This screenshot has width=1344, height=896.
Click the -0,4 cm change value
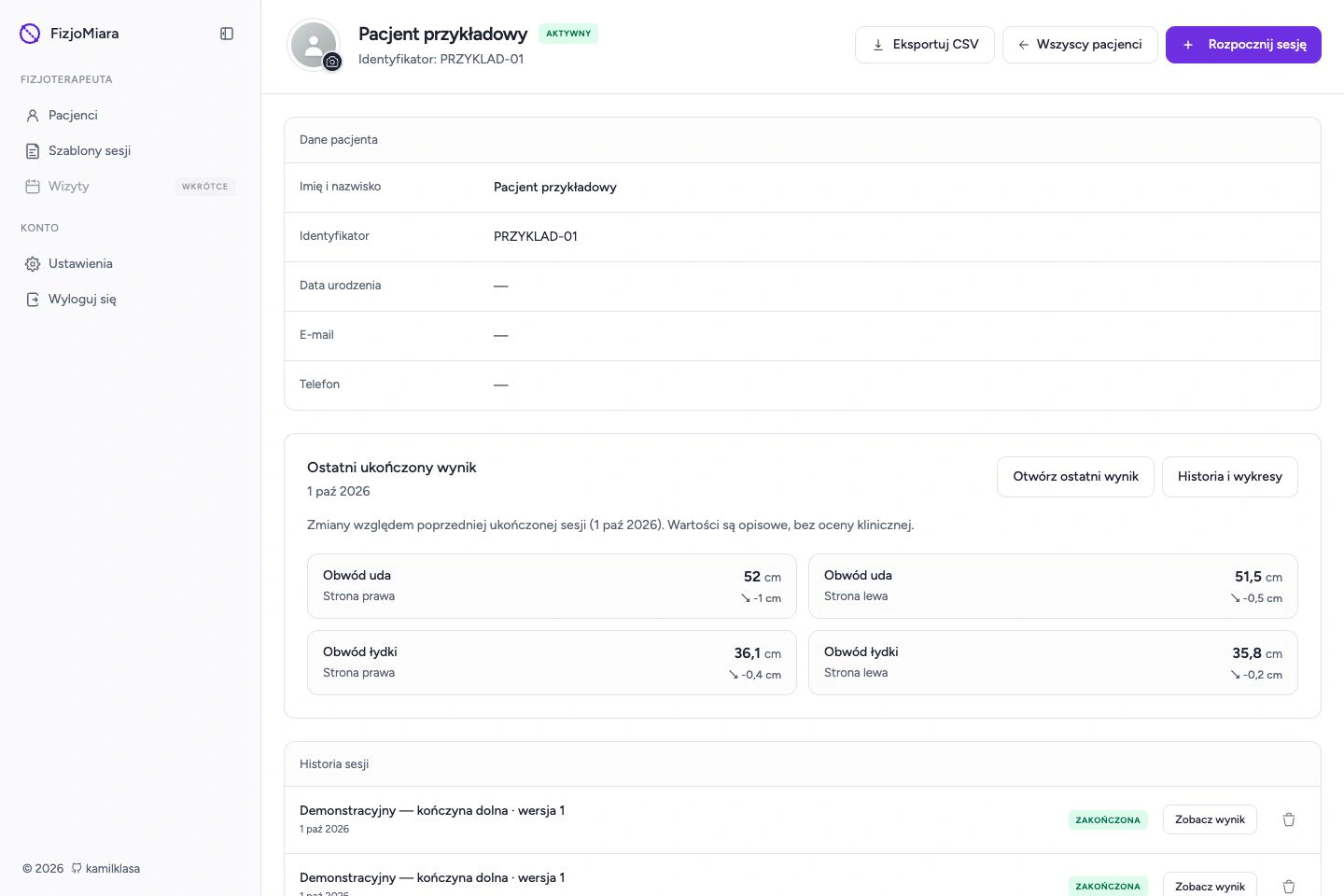(x=755, y=675)
